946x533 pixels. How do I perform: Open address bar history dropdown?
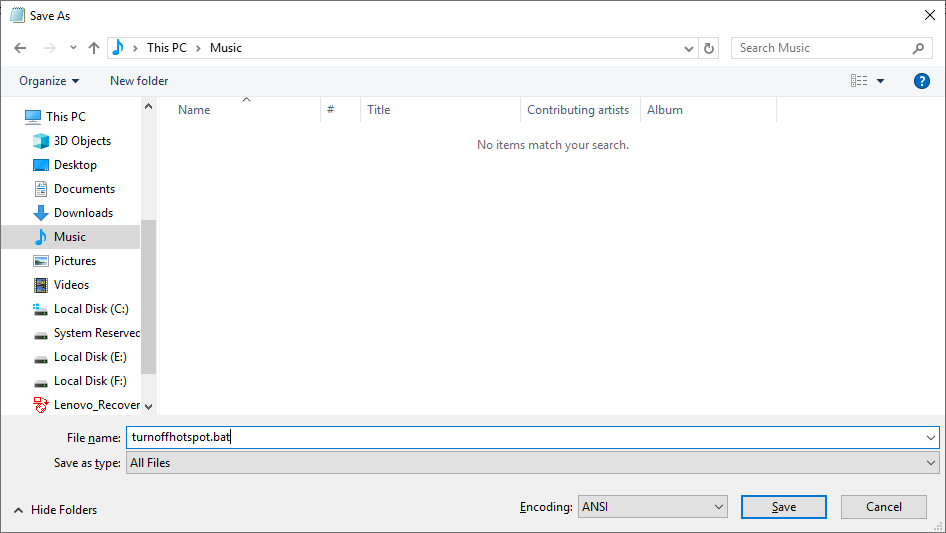(688, 48)
